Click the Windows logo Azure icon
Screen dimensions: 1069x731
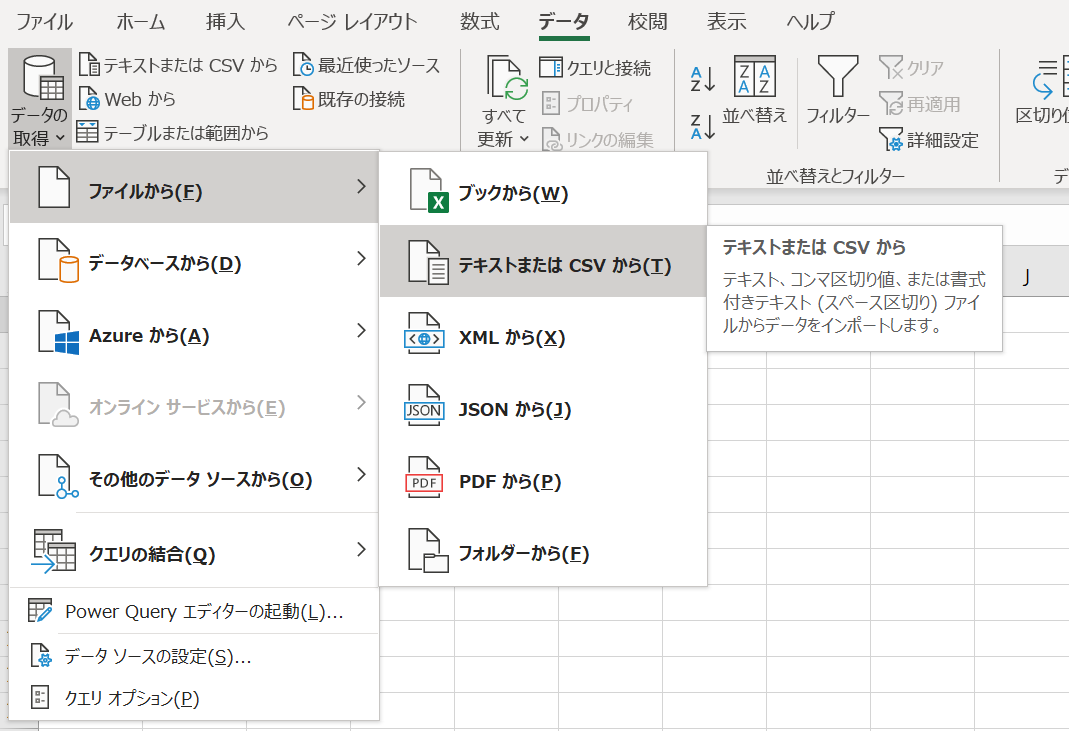click(58, 332)
